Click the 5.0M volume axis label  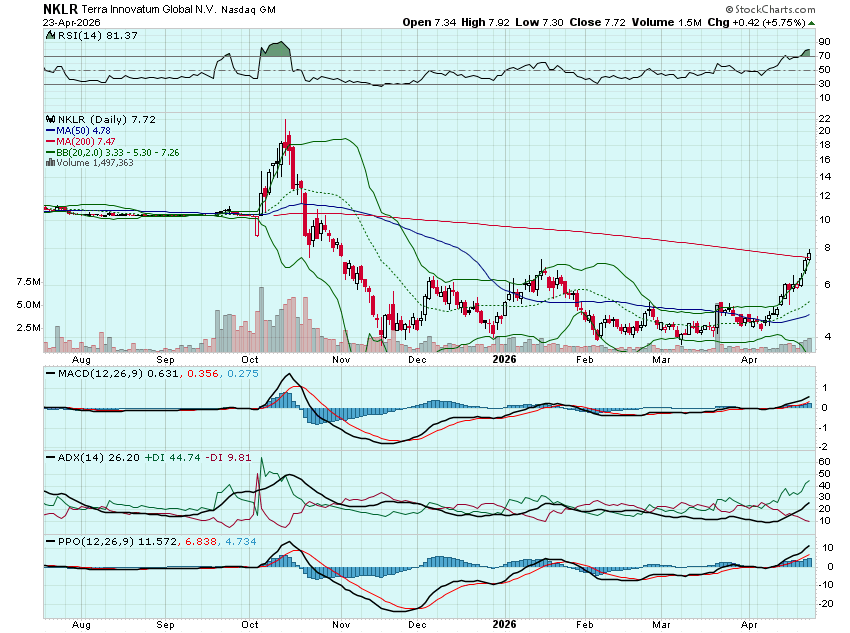click(29, 305)
